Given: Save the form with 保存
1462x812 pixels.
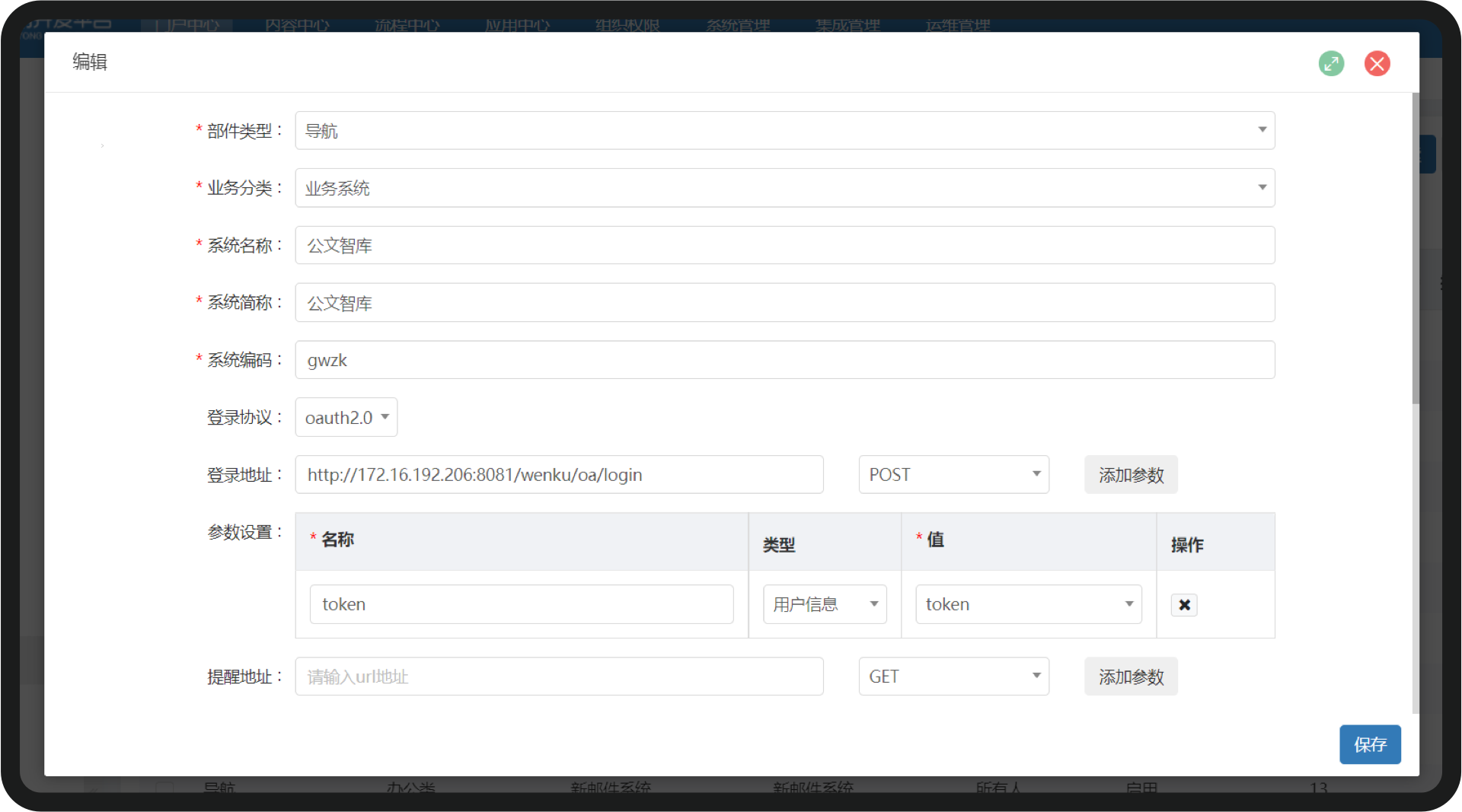Looking at the screenshot, I should tap(1370, 744).
